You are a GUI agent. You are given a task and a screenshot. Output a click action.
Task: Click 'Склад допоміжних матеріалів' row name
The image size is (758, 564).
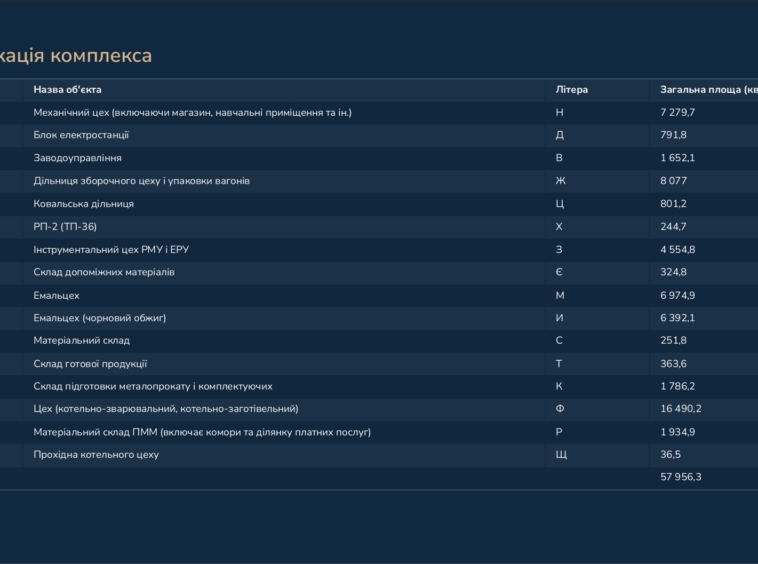(x=104, y=272)
